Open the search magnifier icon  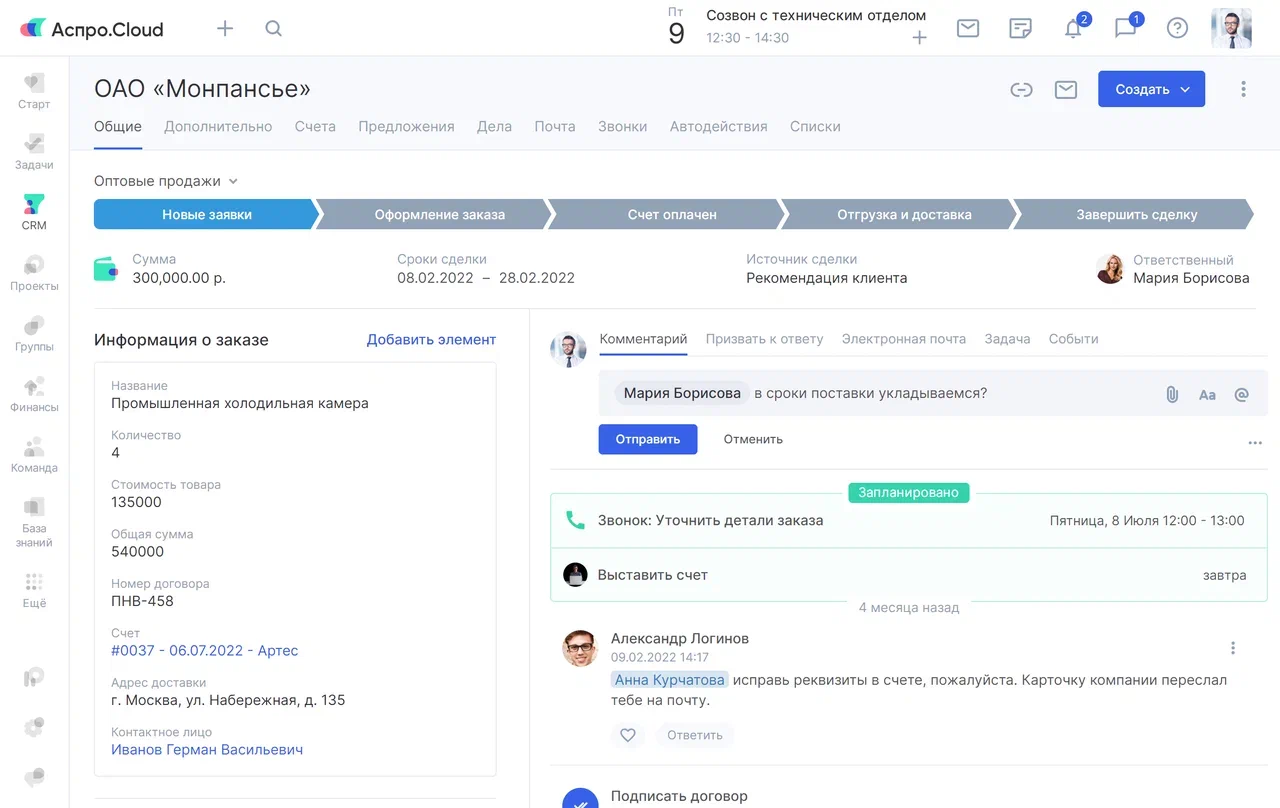273,29
